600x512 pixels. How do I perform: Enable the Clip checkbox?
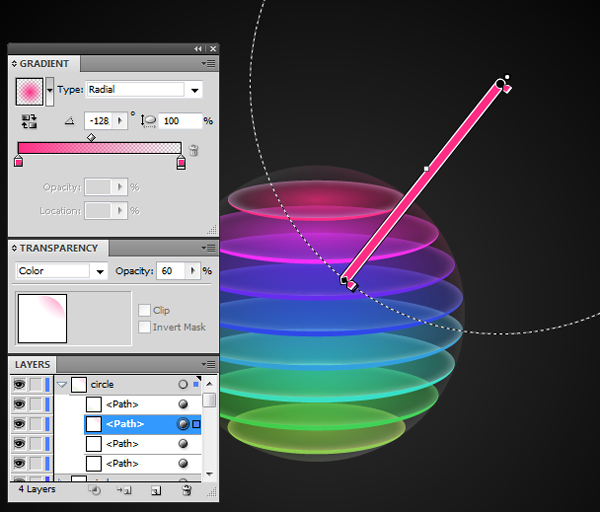144,310
